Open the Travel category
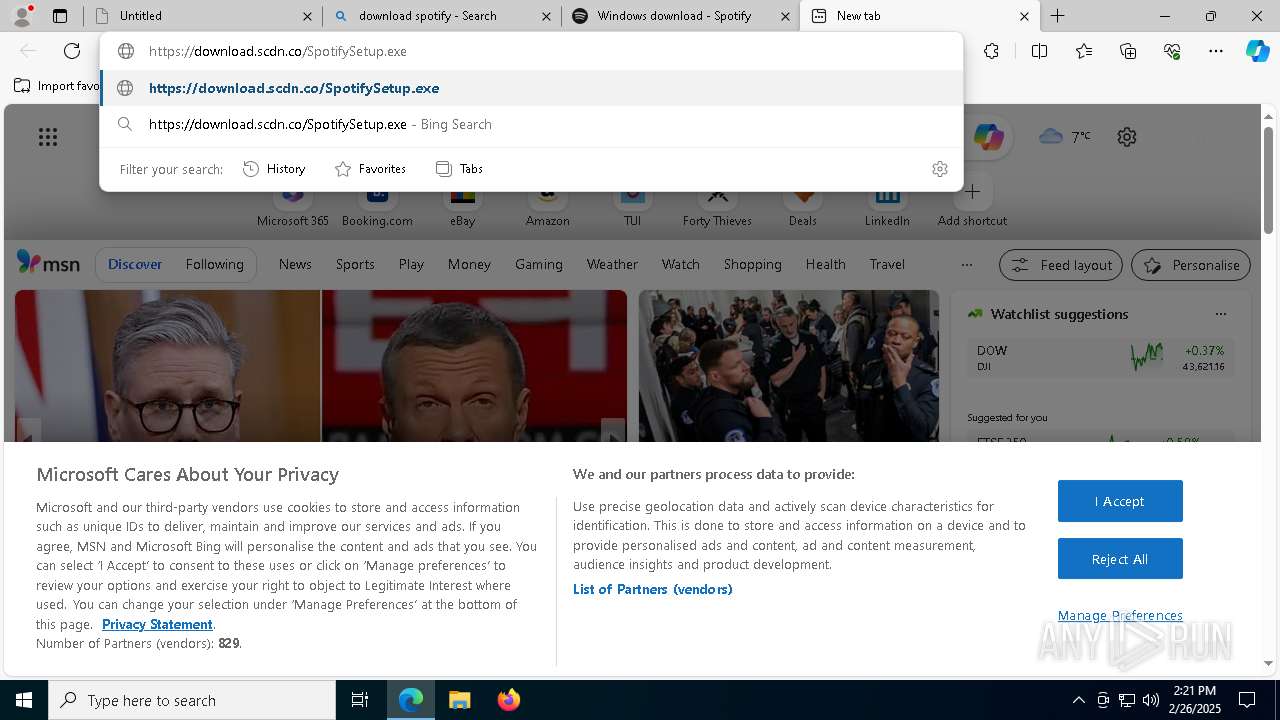Viewport: 1280px width, 720px height. point(887,264)
